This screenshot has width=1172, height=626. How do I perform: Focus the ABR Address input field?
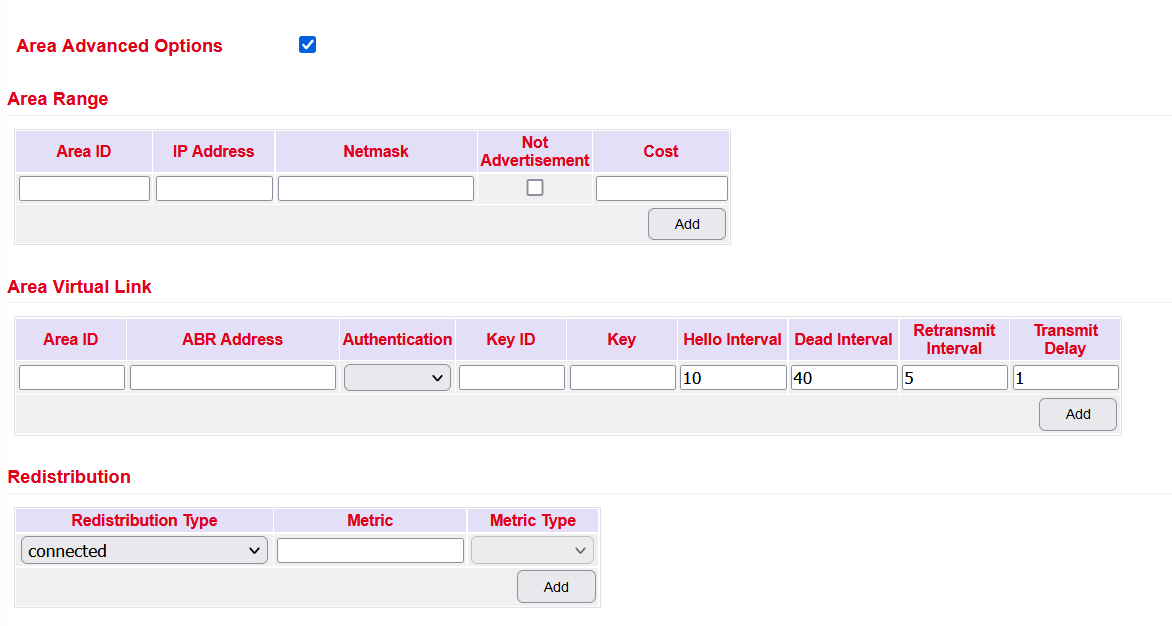[x=233, y=377]
